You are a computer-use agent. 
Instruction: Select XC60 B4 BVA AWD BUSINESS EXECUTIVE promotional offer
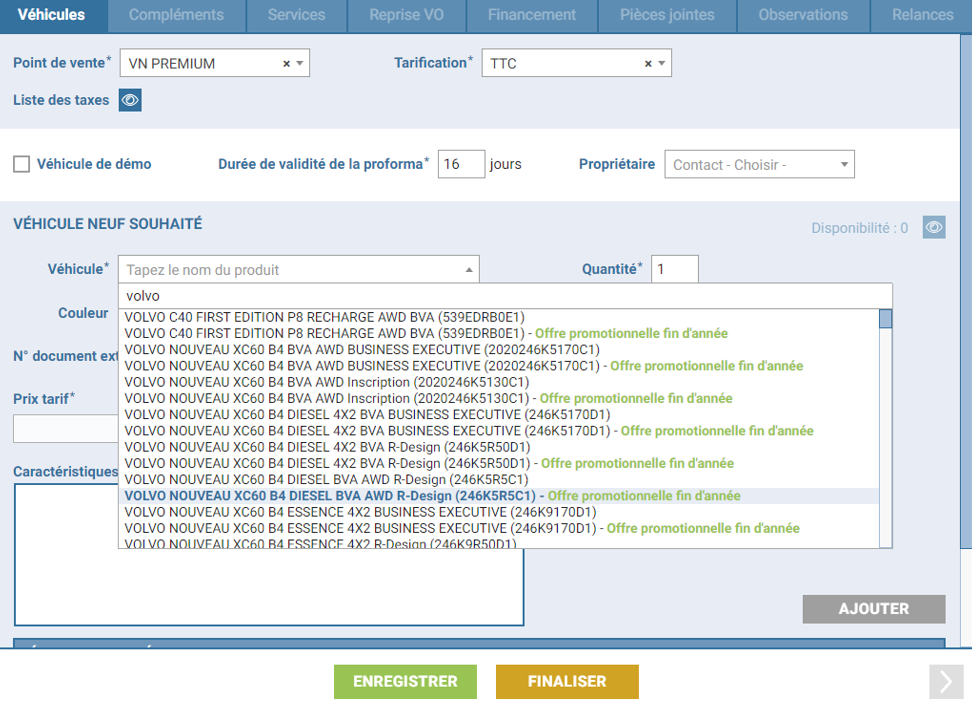tap(499, 366)
